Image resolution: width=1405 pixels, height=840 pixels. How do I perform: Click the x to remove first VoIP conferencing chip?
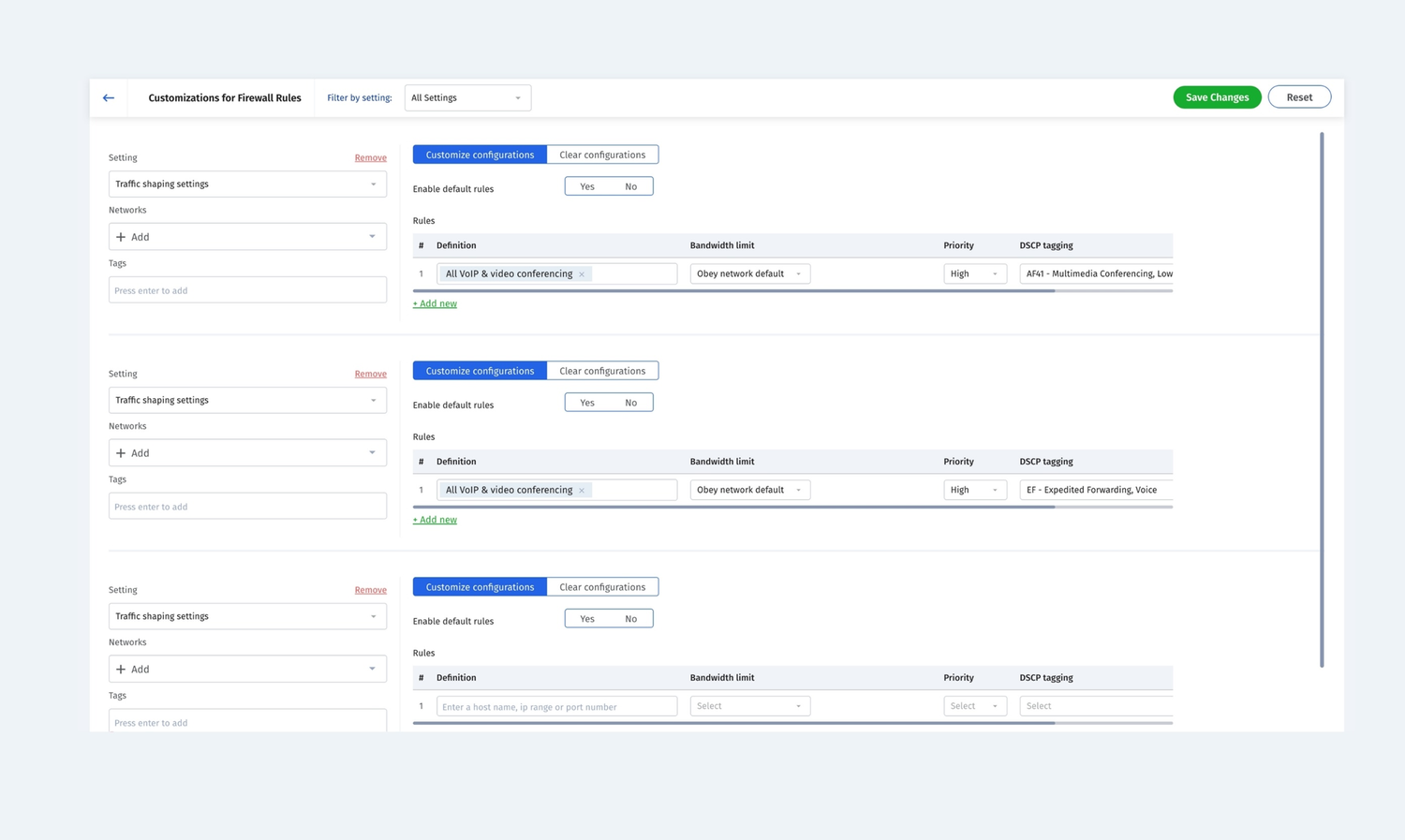[582, 273]
